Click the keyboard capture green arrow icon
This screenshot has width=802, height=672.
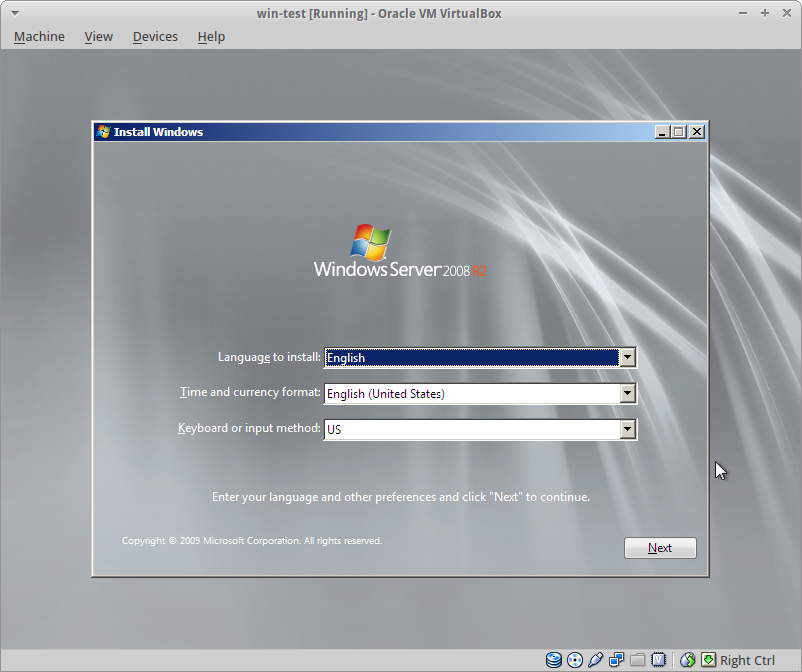tap(708, 660)
